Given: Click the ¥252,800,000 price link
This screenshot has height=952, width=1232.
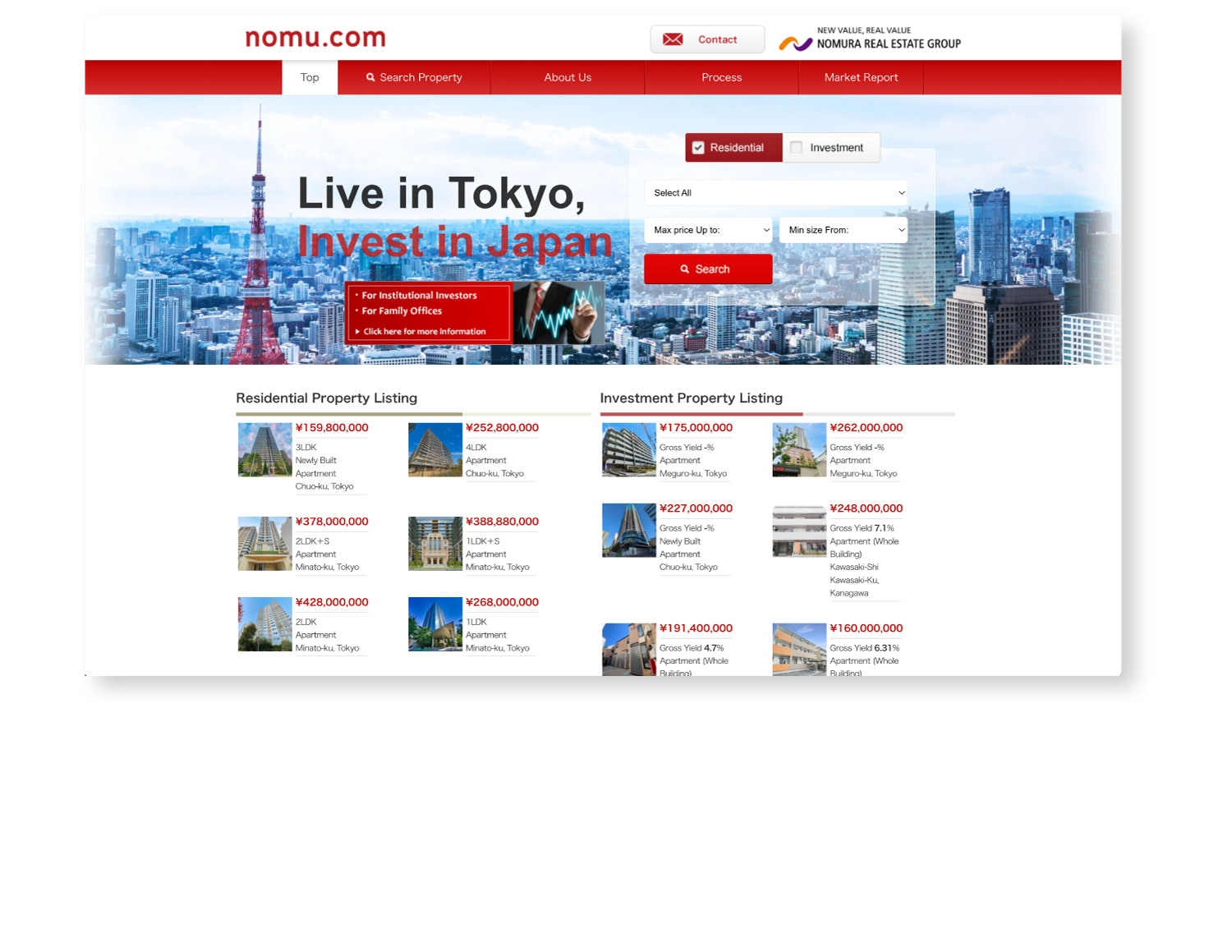Looking at the screenshot, I should click(x=502, y=428).
